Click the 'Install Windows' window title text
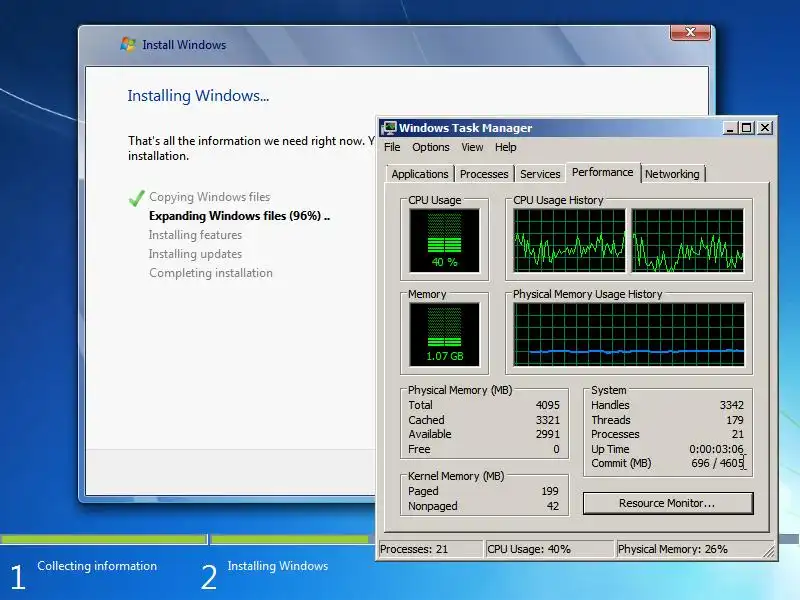The height and width of the screenshot is (600, 800). 184,45
